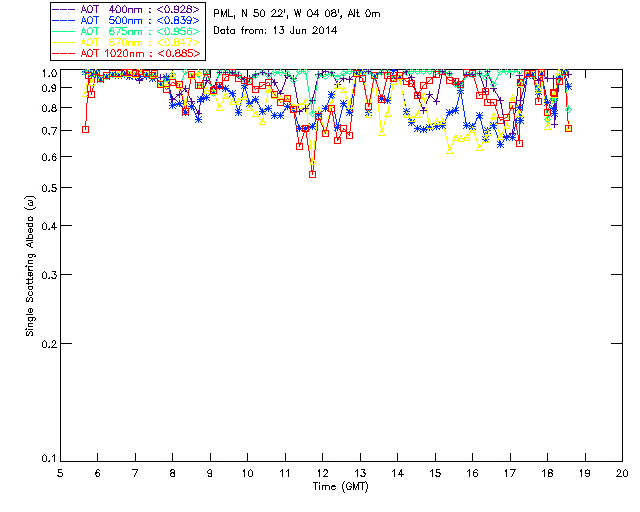Click the lowest red square data point near 11.7
The height and width of the screenshot is (512, 640).
pyautogui.click(x=313, y=174)
